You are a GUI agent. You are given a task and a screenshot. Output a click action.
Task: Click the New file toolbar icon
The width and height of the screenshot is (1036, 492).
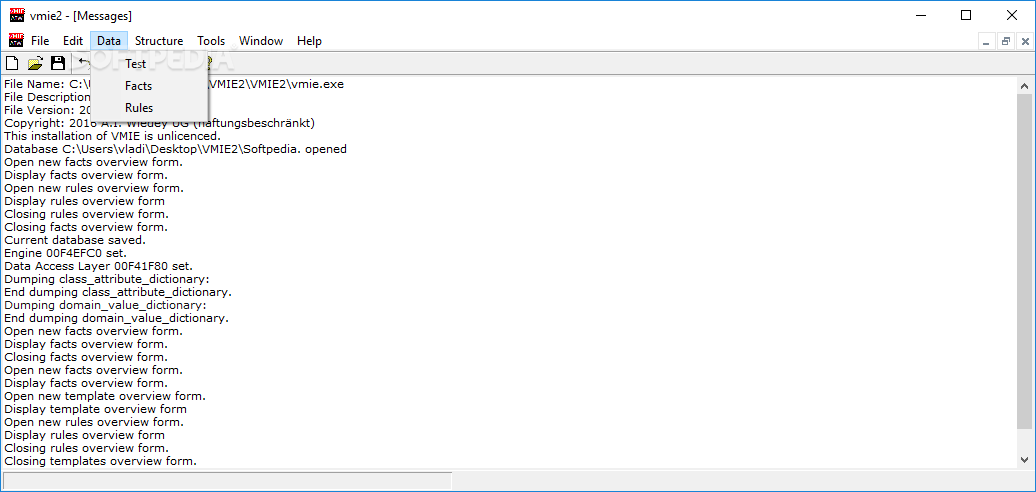pos(12,63)
